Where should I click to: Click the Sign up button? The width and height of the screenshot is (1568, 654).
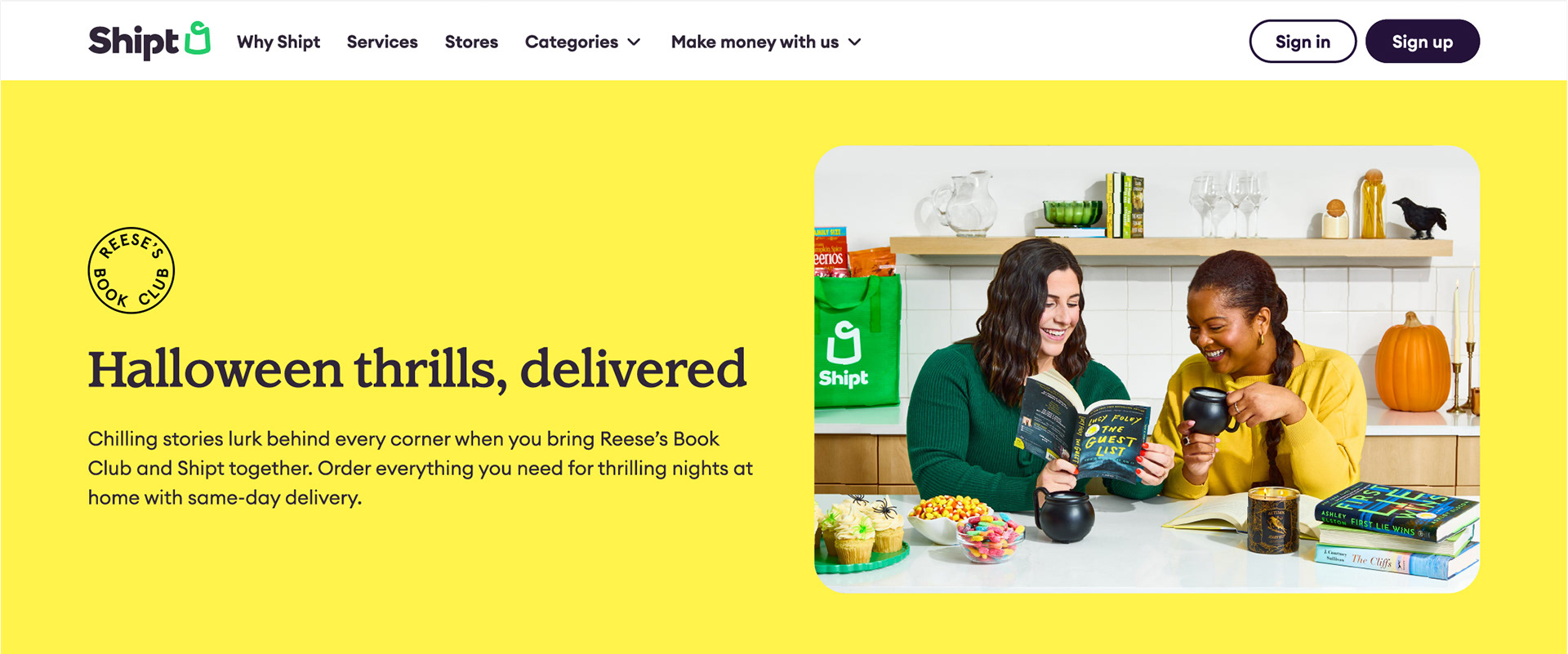pos(1422,42)
